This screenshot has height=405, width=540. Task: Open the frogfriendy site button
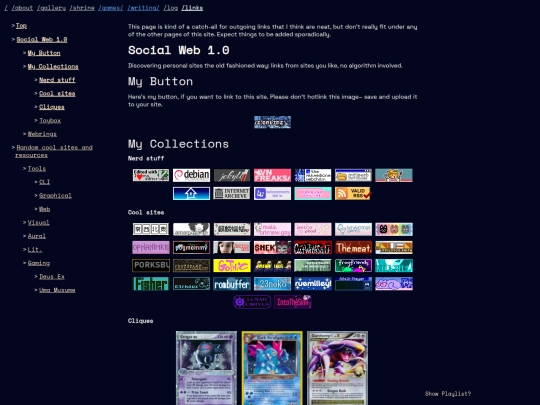(353, 266)
